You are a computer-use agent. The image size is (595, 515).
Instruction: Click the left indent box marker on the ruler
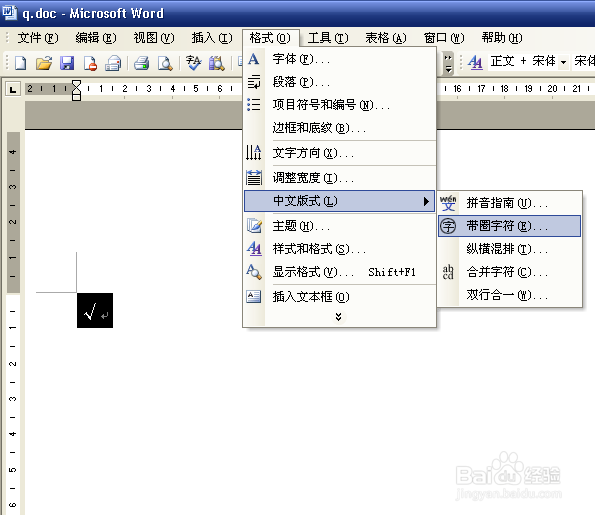[x=76, y=97]
